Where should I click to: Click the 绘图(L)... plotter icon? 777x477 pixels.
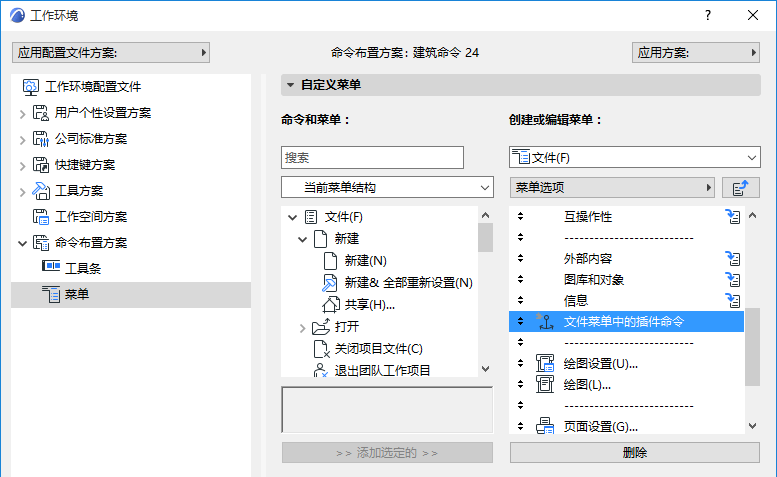coord(545,384)
